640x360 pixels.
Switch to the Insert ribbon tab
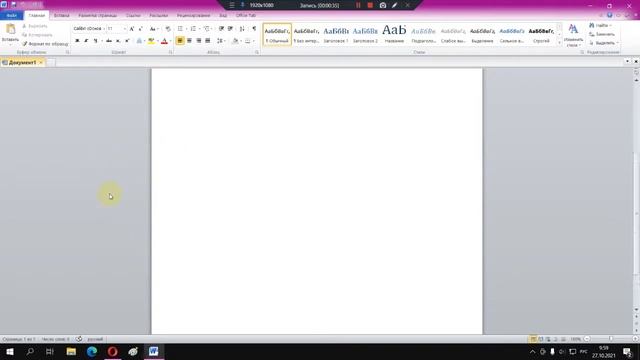[x=62, y=15]
